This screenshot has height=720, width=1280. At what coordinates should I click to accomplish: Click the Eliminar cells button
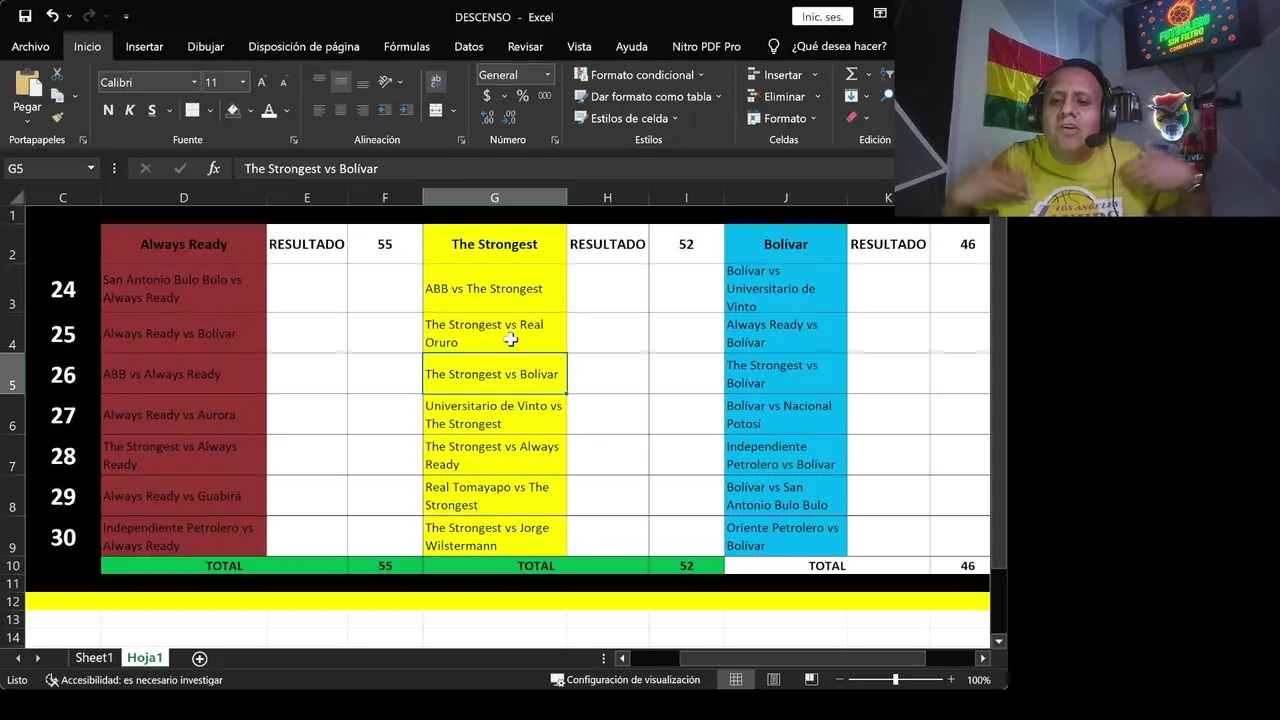784,96
